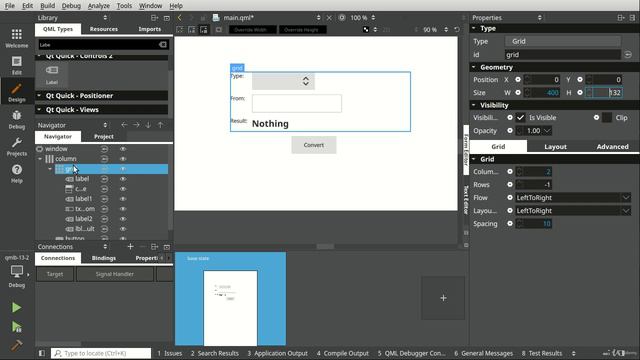Toggle visibility of the column item

(x=123, y=159)
